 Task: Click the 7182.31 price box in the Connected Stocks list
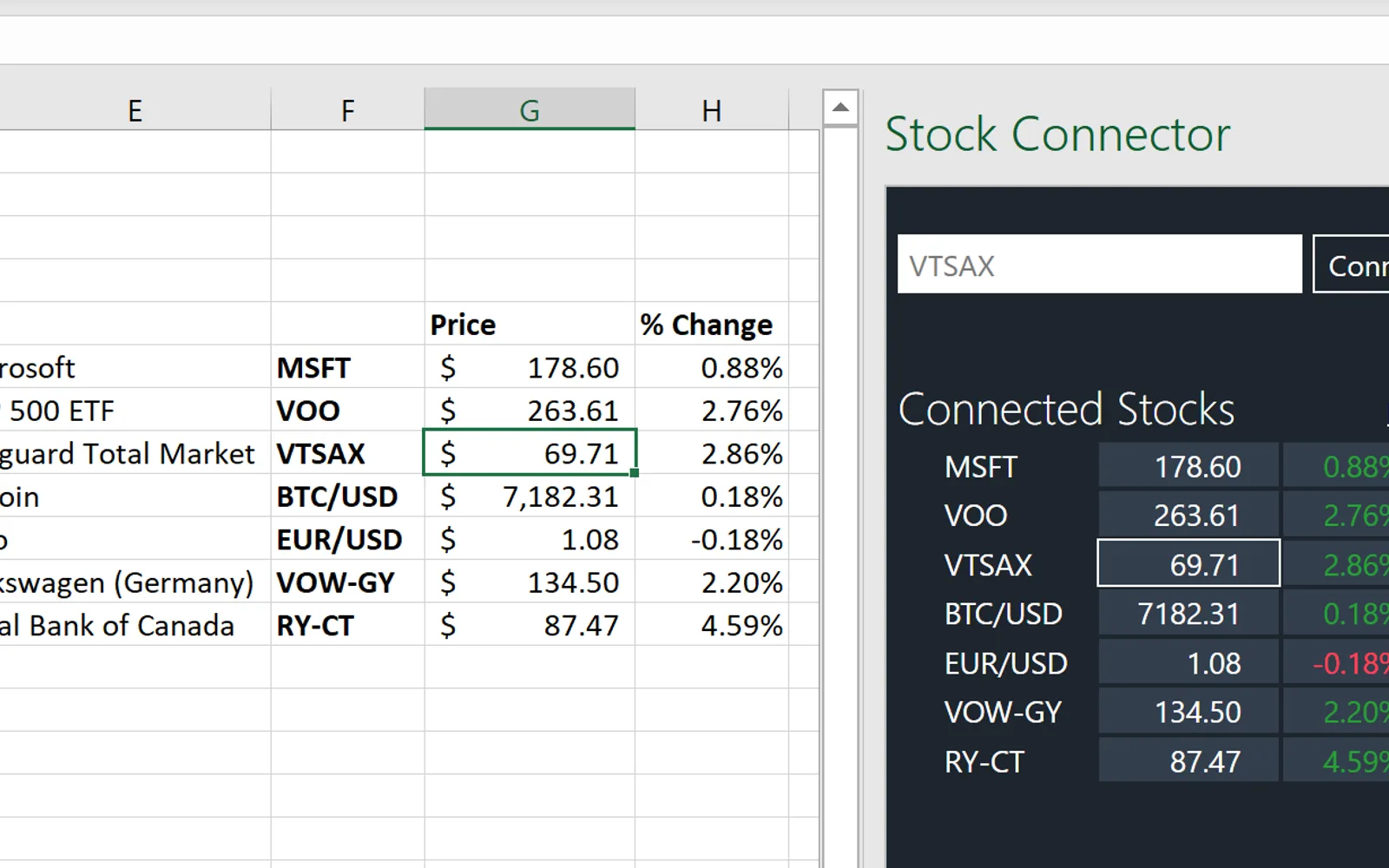pyautogui.click(x=1188, y=613)
